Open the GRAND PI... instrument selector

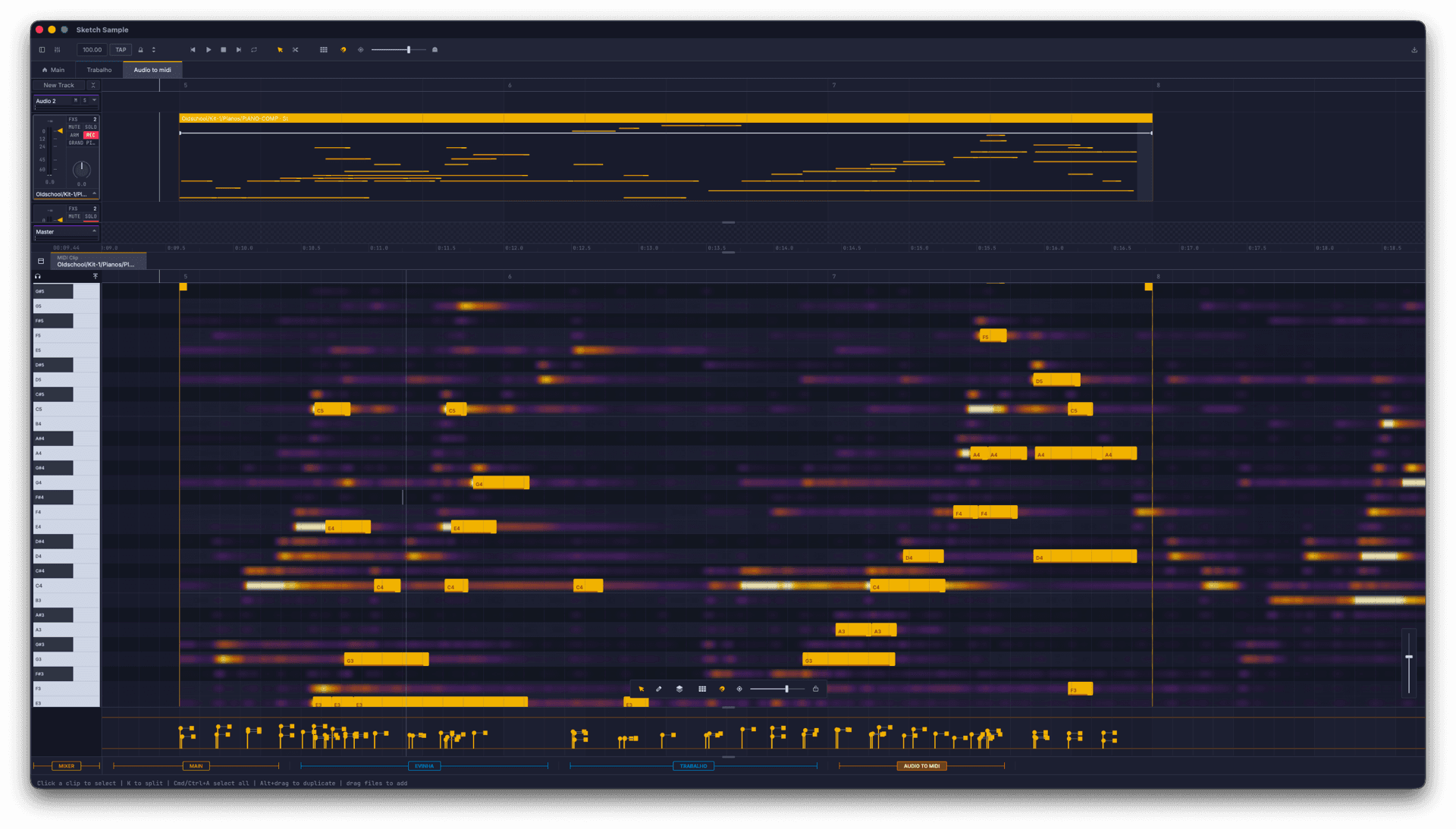82,143
